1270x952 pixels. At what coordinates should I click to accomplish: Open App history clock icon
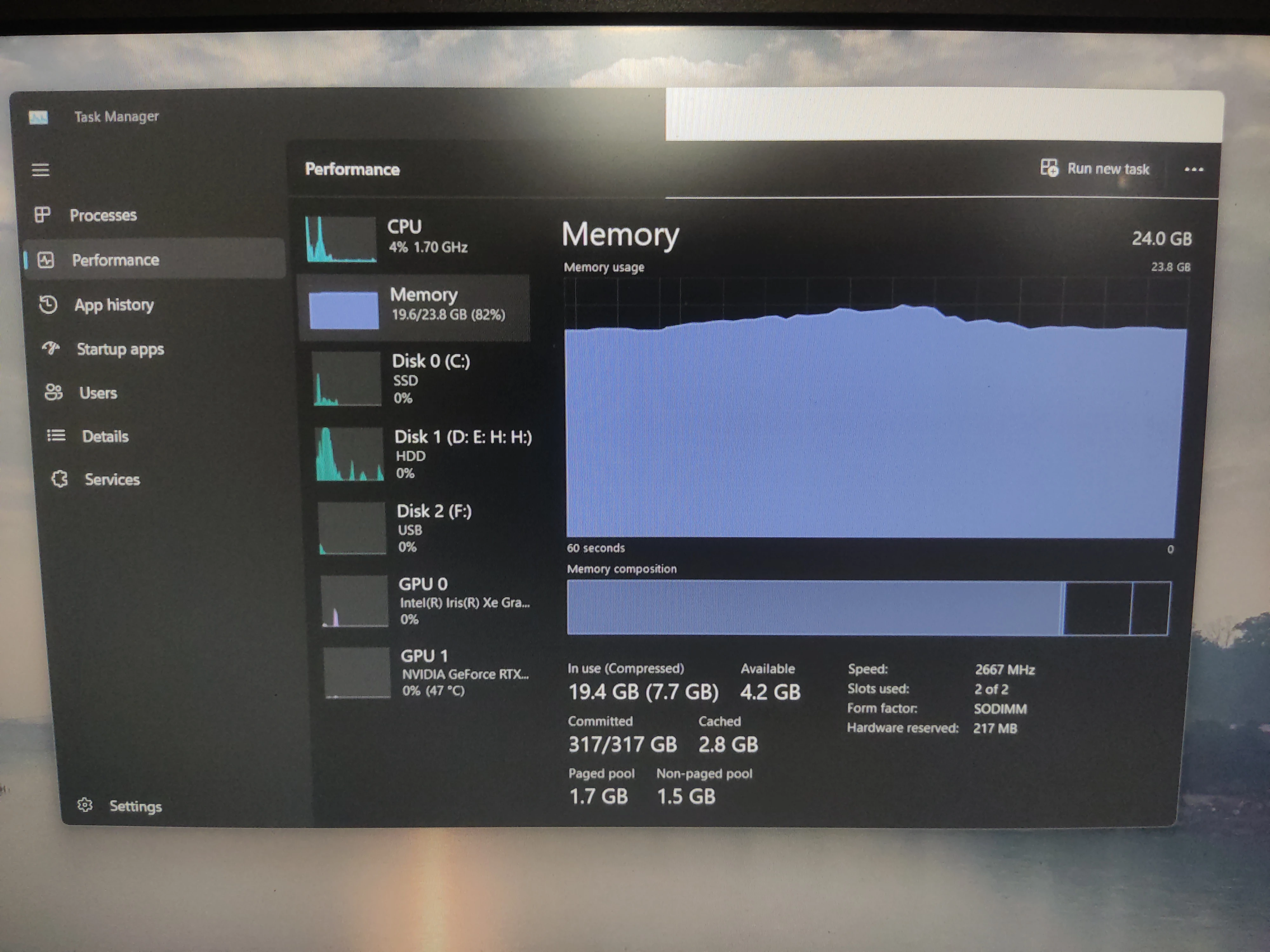[48, 305]
